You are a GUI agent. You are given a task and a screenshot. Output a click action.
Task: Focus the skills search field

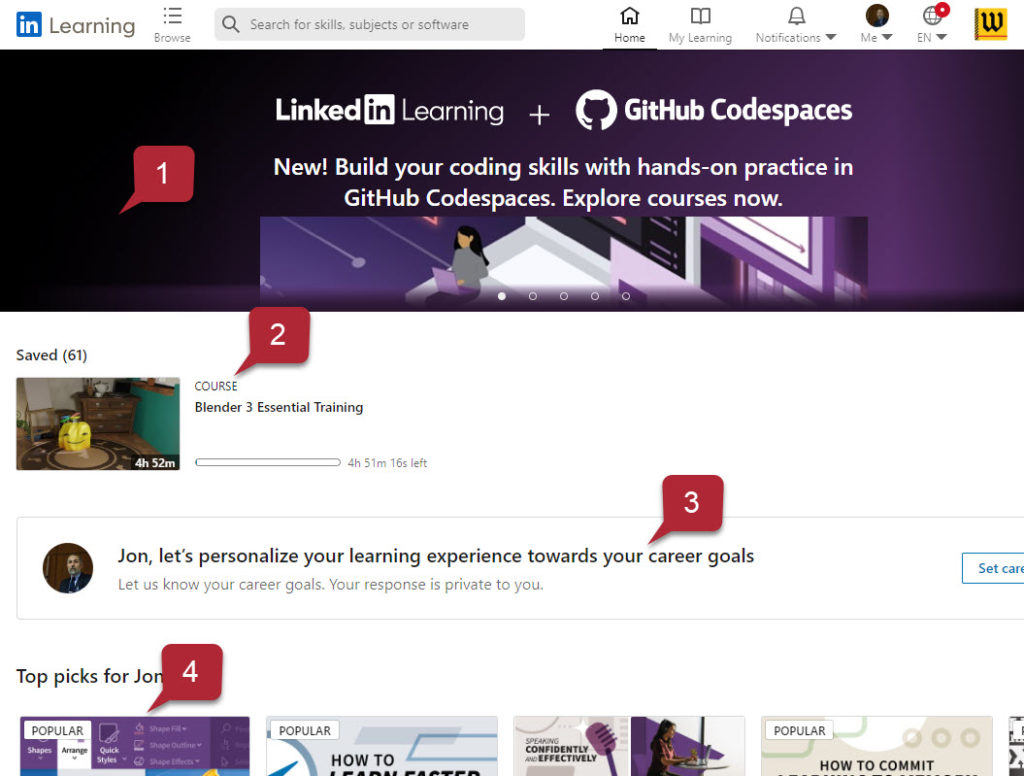[x=370, y=24]
